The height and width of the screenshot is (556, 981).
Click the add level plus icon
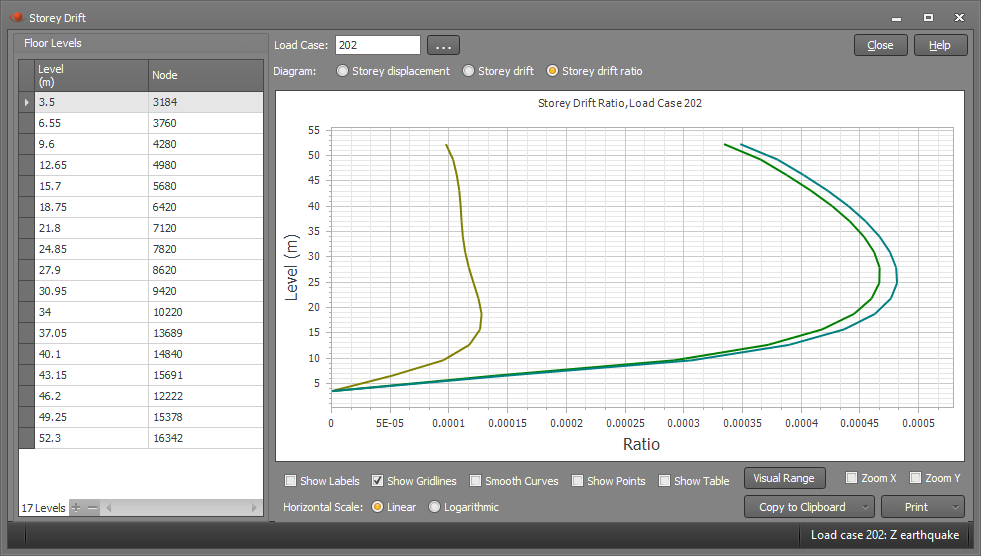click(76, 508)
